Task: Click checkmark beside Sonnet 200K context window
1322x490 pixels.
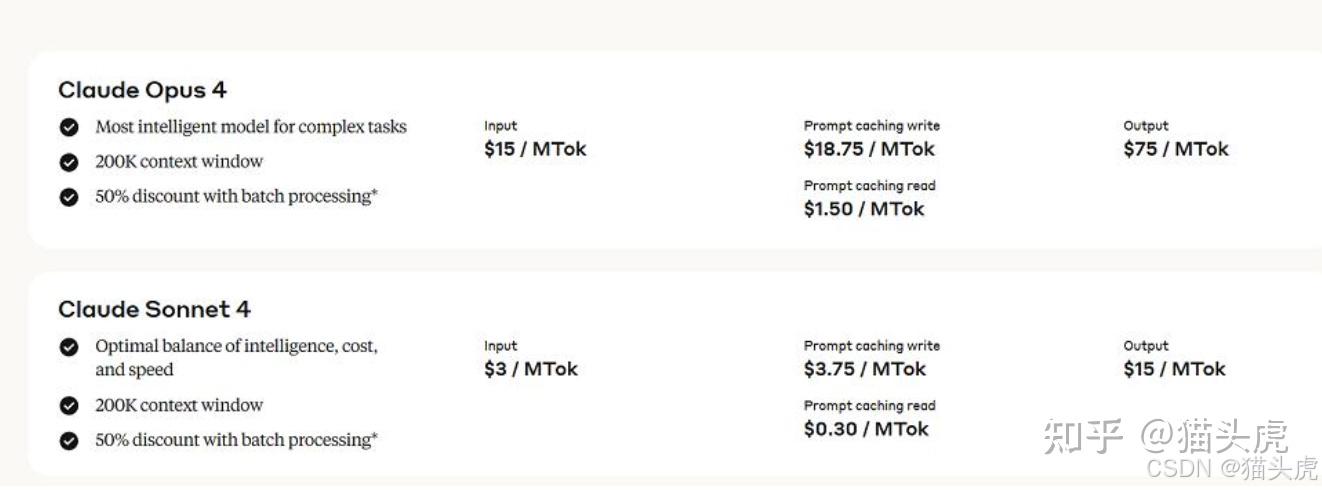Action: tap(69, 406)
